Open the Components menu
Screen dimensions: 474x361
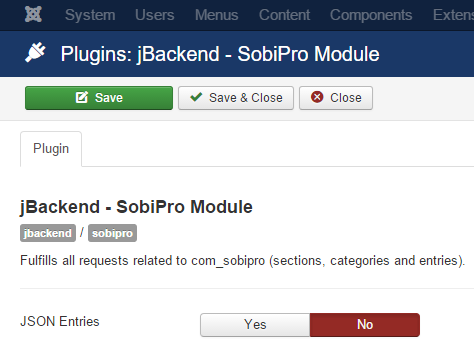371,15
